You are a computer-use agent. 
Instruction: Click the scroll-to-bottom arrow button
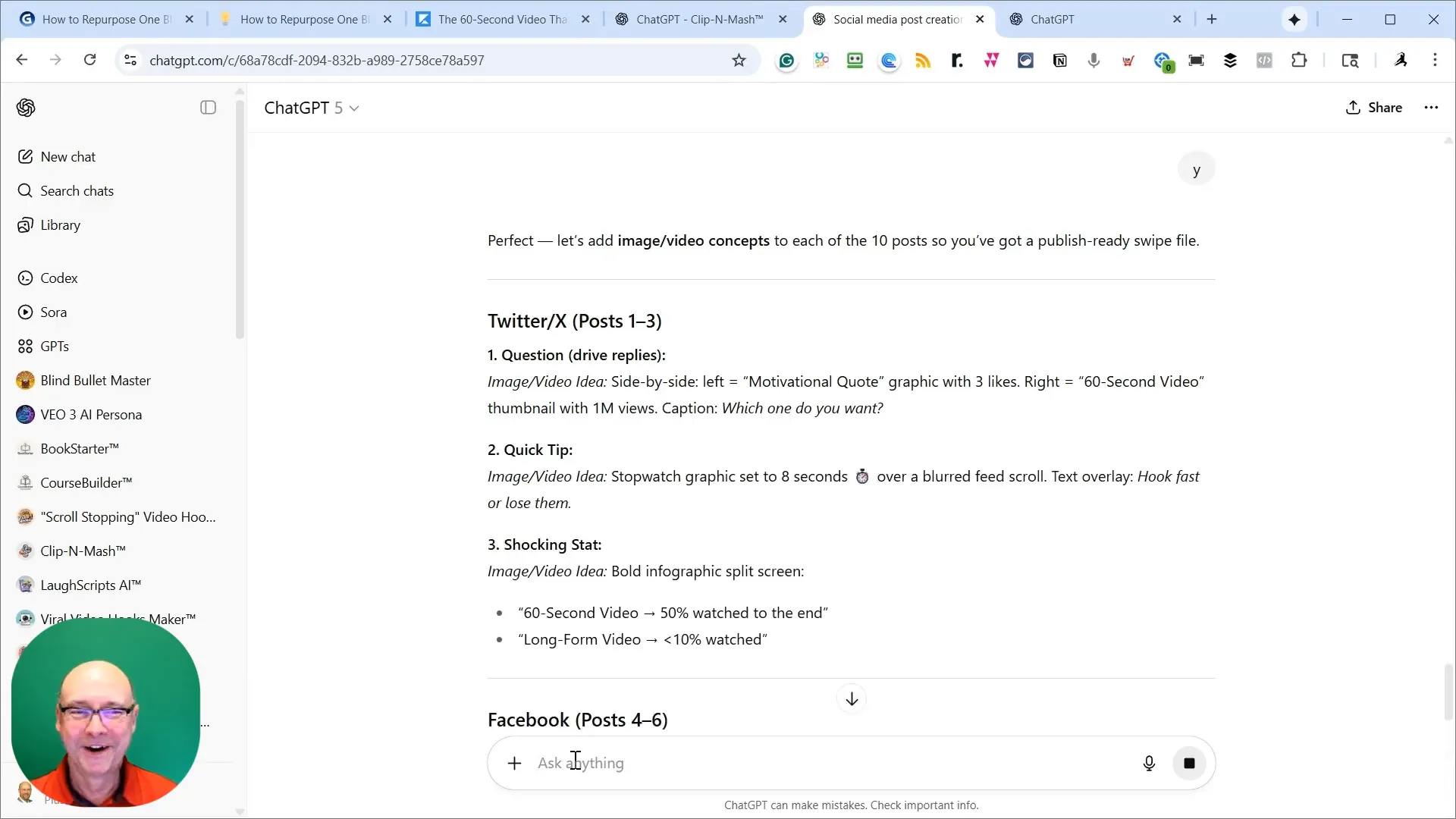[x=852, y=699]
